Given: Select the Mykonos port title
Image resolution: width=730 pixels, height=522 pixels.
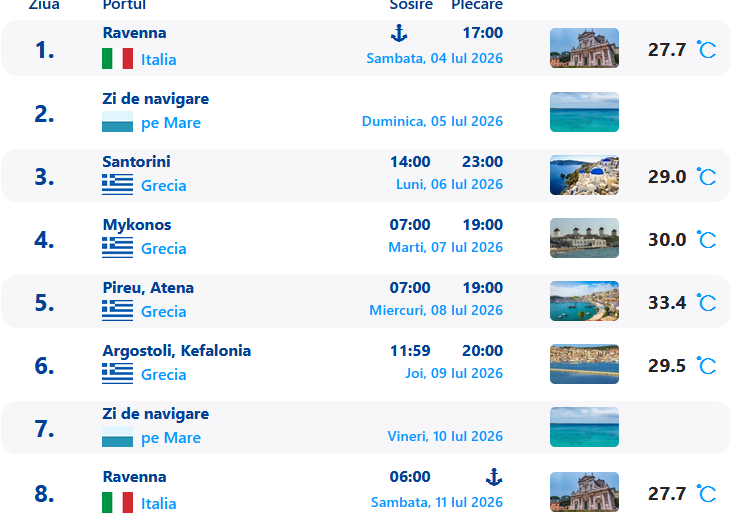Looking at the screenshot, I should 137,225.
